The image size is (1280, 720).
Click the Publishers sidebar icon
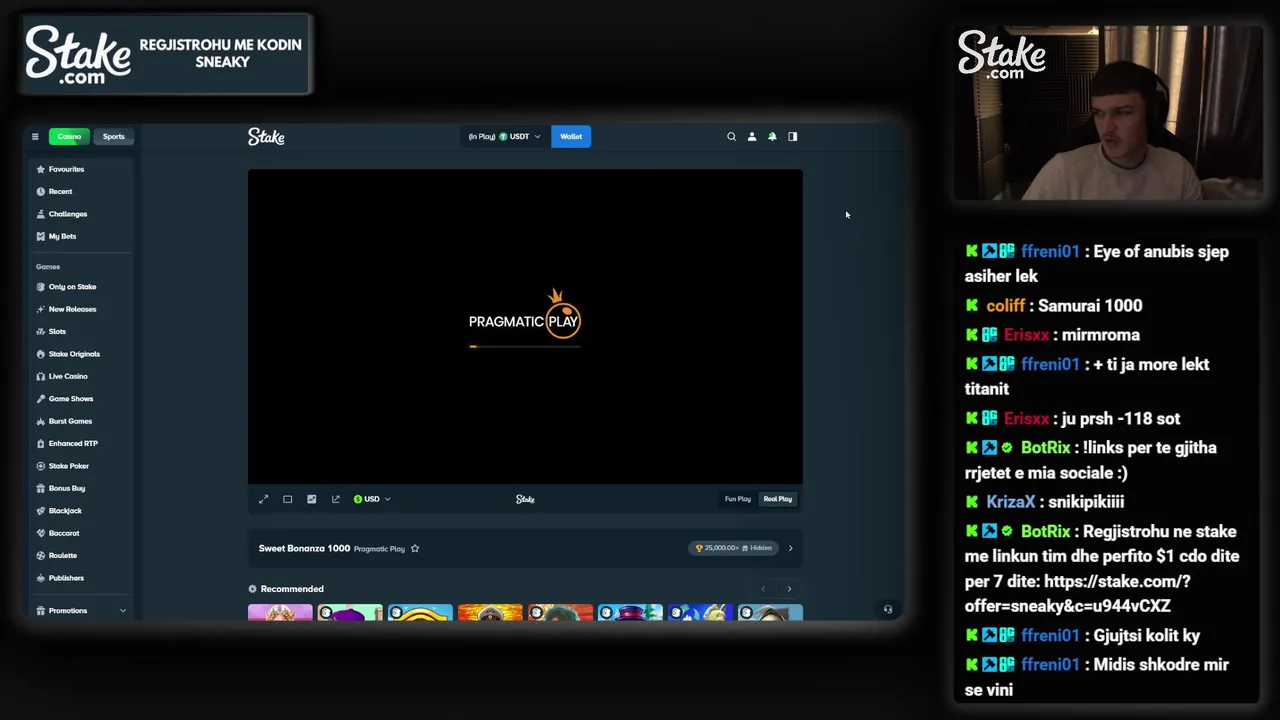tap(41, 578)
